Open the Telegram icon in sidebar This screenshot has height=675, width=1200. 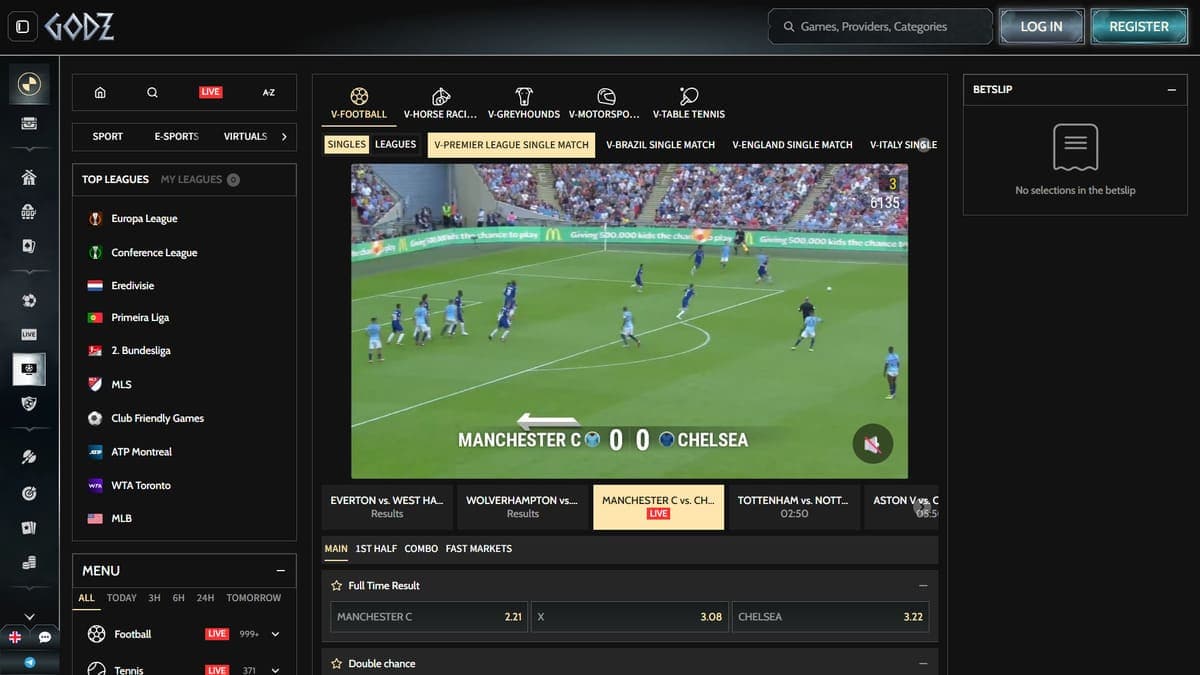[x=29, y=662]
